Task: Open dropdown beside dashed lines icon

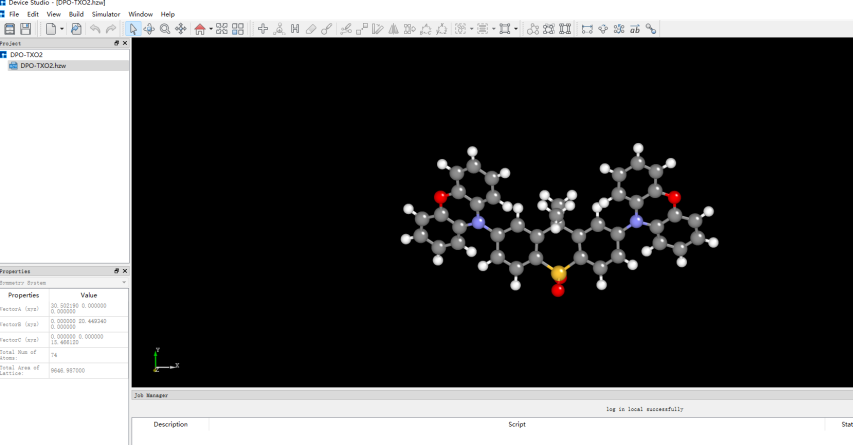Action: click(x=493, y=29)
